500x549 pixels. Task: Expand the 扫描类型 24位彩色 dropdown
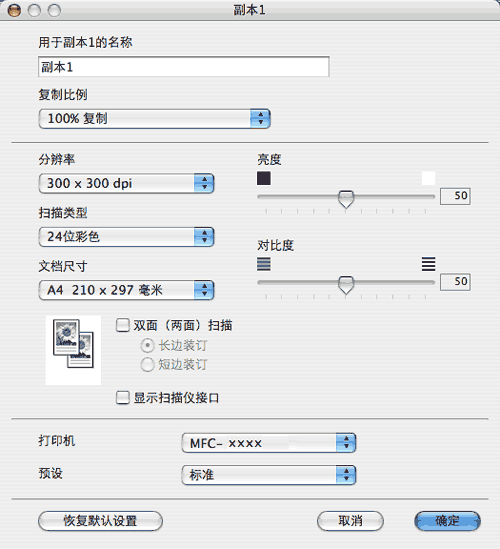pos(126,237)
